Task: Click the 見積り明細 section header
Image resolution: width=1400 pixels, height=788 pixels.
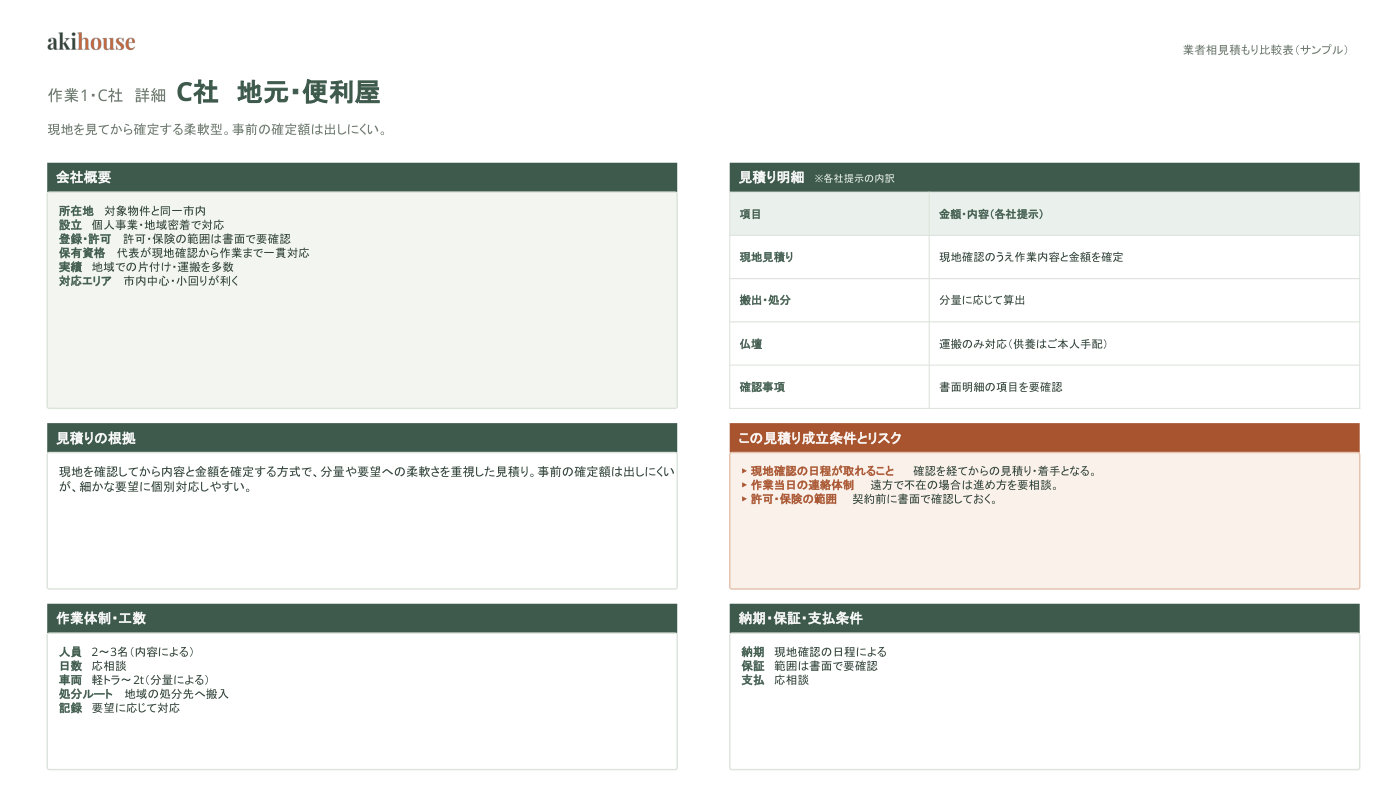Action: (1044, 177)
